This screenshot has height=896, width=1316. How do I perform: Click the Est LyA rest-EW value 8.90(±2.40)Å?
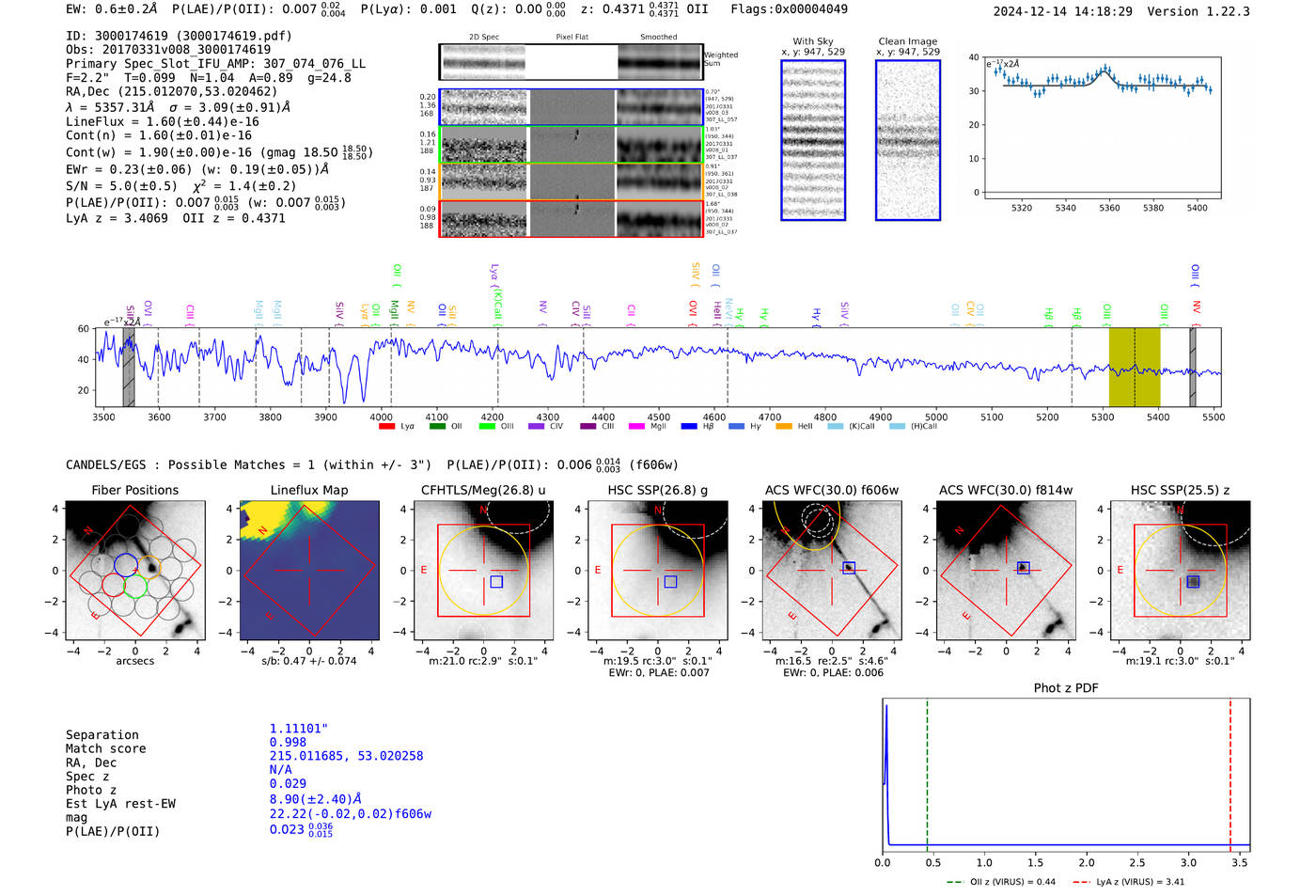tap(316, 799)
